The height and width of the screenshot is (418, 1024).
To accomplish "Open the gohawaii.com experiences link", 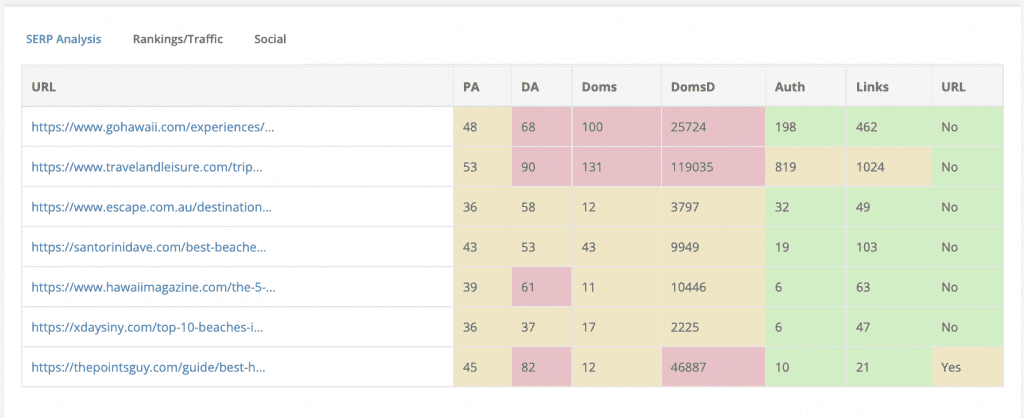I will [152, 127].
